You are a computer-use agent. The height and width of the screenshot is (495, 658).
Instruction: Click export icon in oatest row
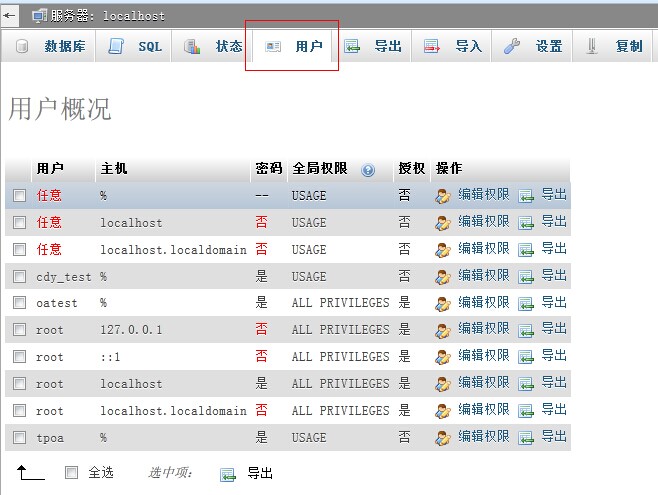click(526, 304)
